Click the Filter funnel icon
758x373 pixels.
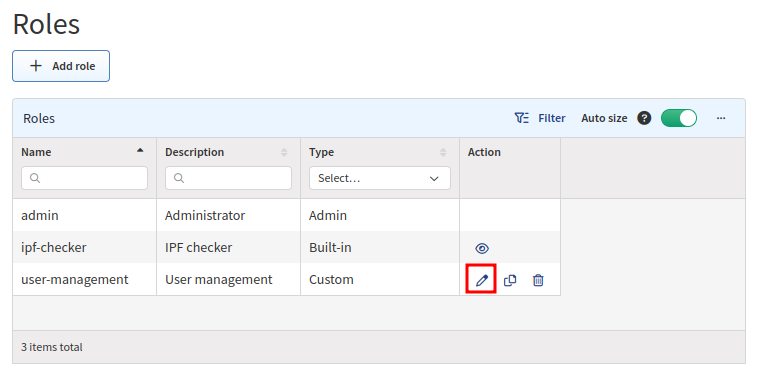coord(522,118)
